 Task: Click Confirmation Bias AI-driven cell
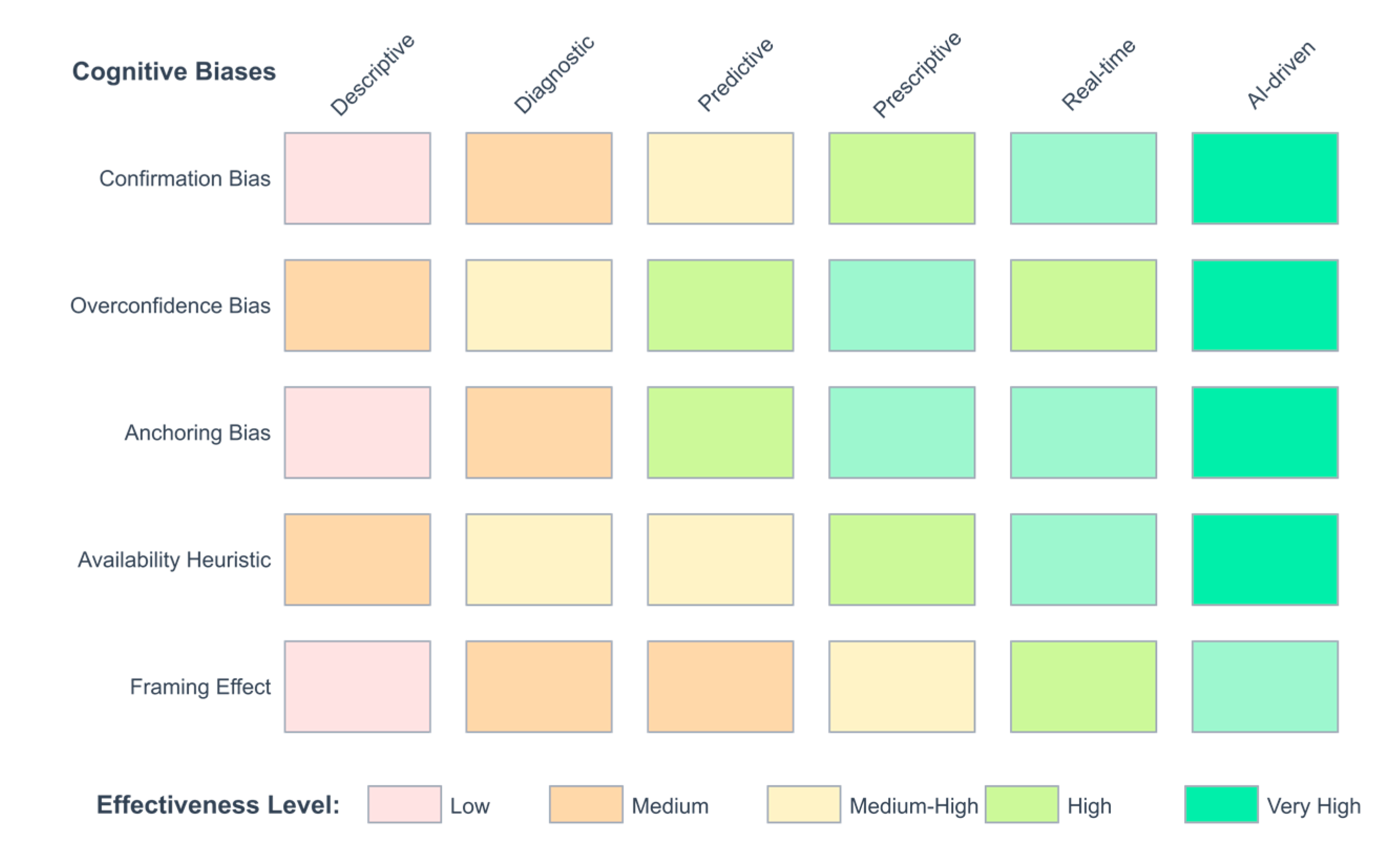click(1264, 178)
